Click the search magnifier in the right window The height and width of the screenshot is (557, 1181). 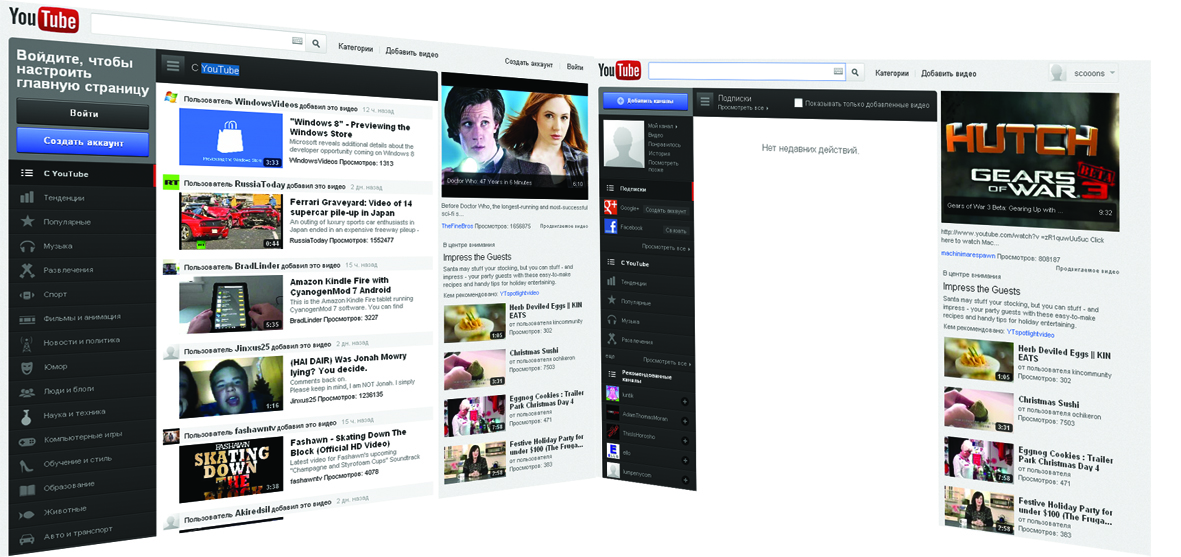[x=855, y=72]
